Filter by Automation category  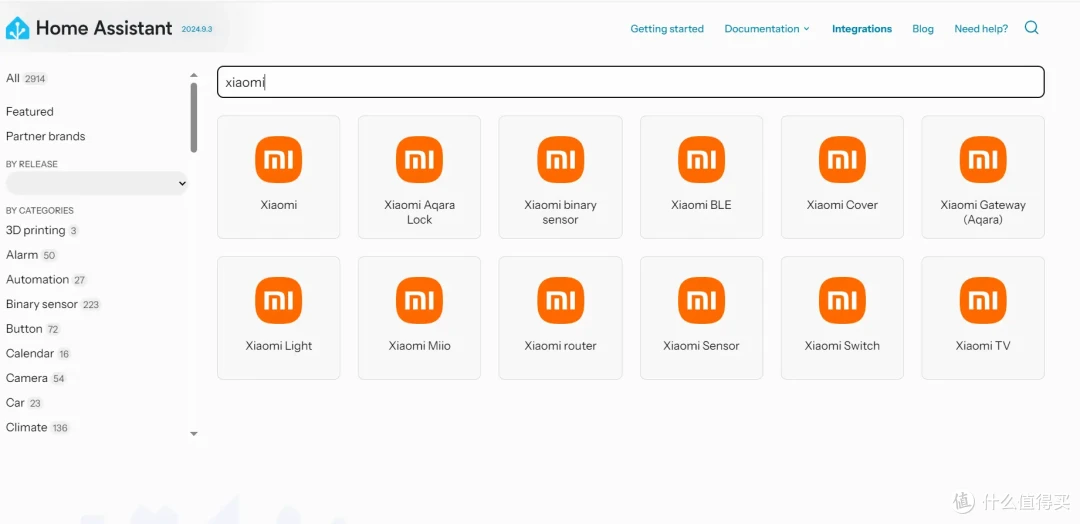click(x=46, y=280)
